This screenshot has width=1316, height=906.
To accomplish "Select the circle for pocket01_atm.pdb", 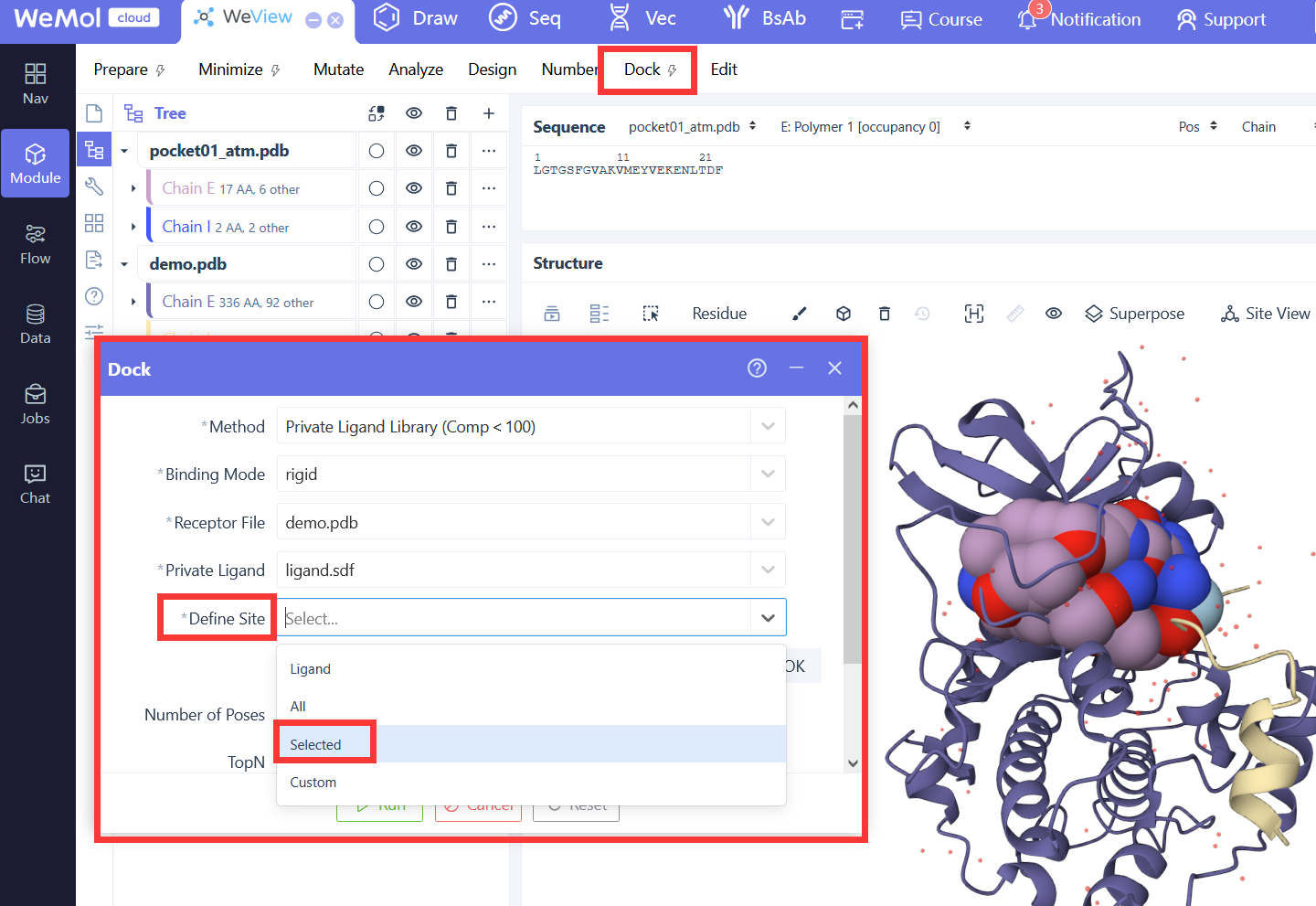I will 377,151.
